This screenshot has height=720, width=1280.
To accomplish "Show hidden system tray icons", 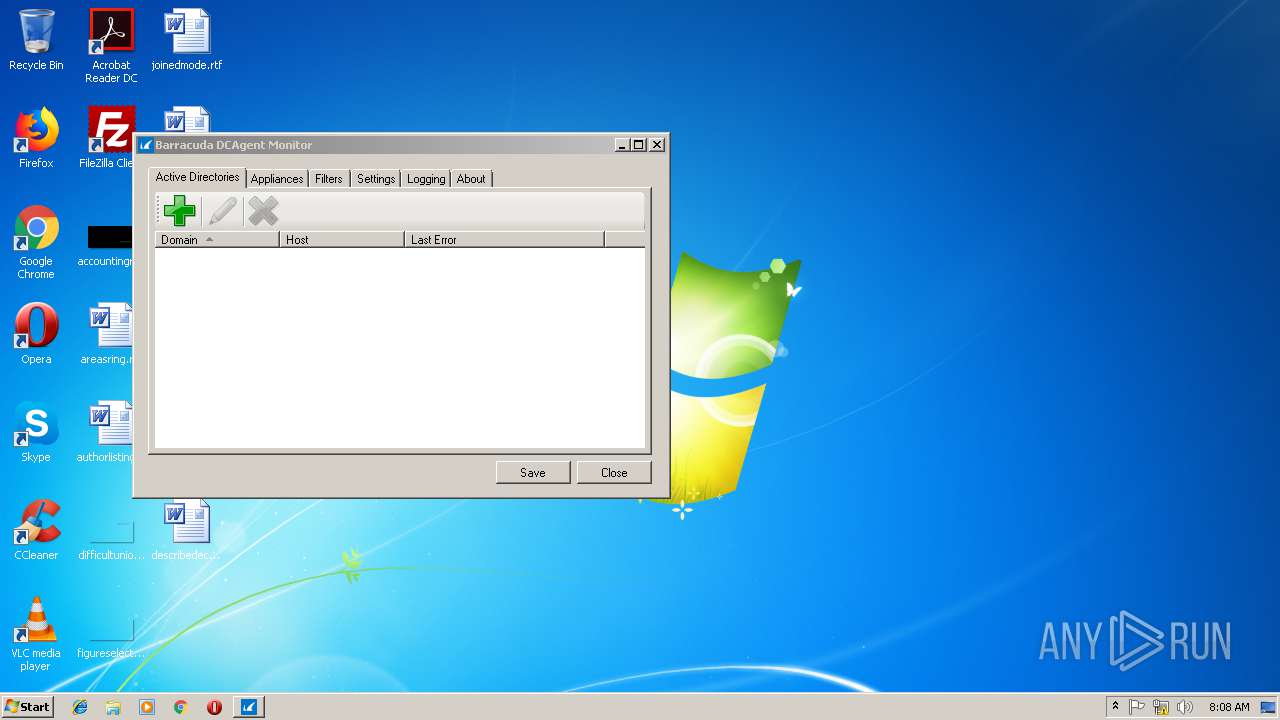I will pos(1115,707).
